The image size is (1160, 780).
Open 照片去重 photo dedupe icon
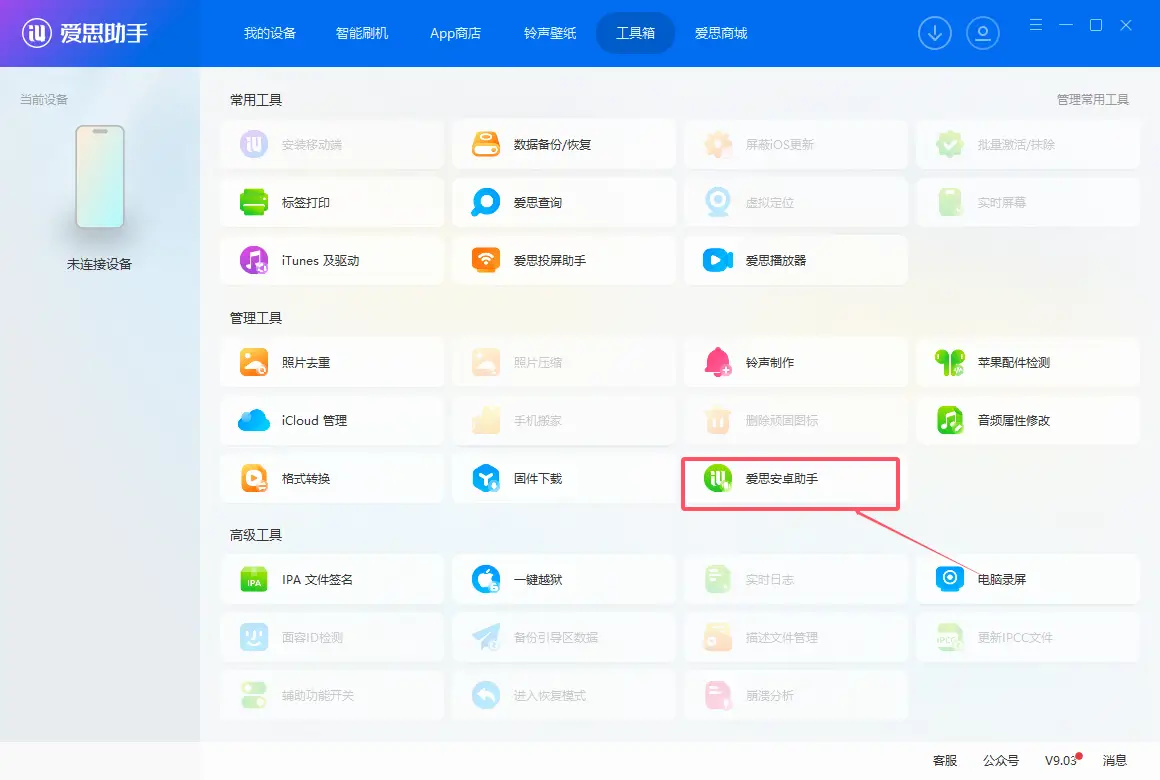254,363
